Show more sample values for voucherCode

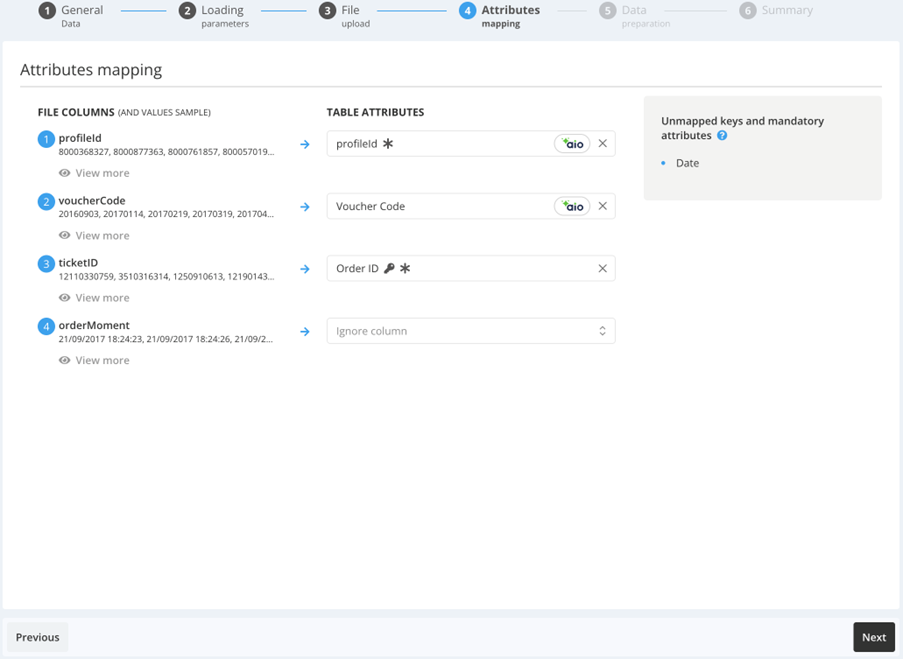click(94, 236)
